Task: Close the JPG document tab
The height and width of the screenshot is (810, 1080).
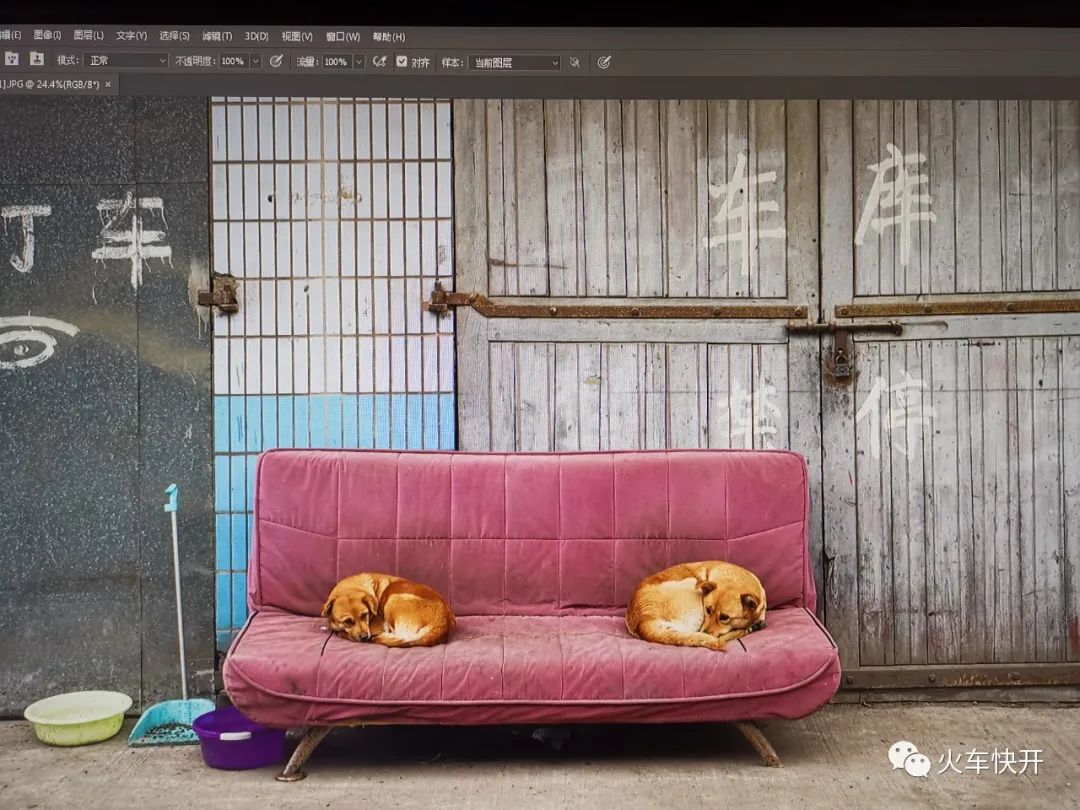Action: [107, 85]
